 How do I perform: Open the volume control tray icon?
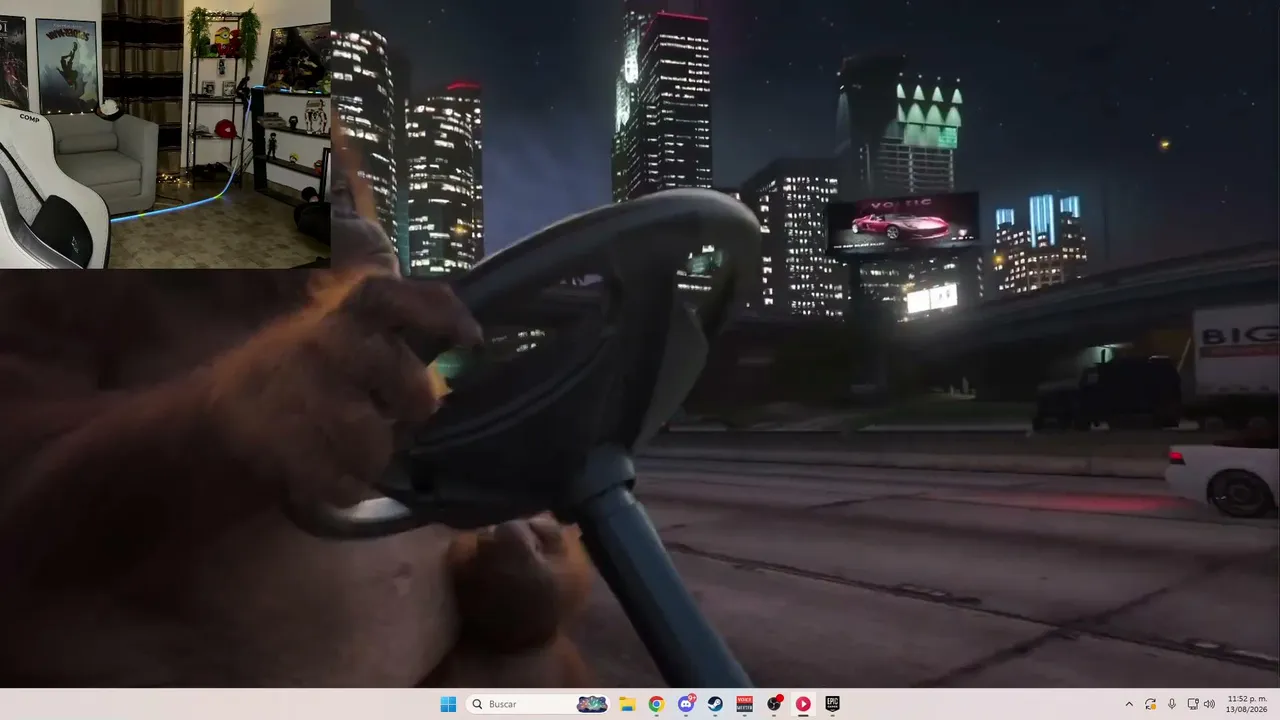coord(1209,704)
